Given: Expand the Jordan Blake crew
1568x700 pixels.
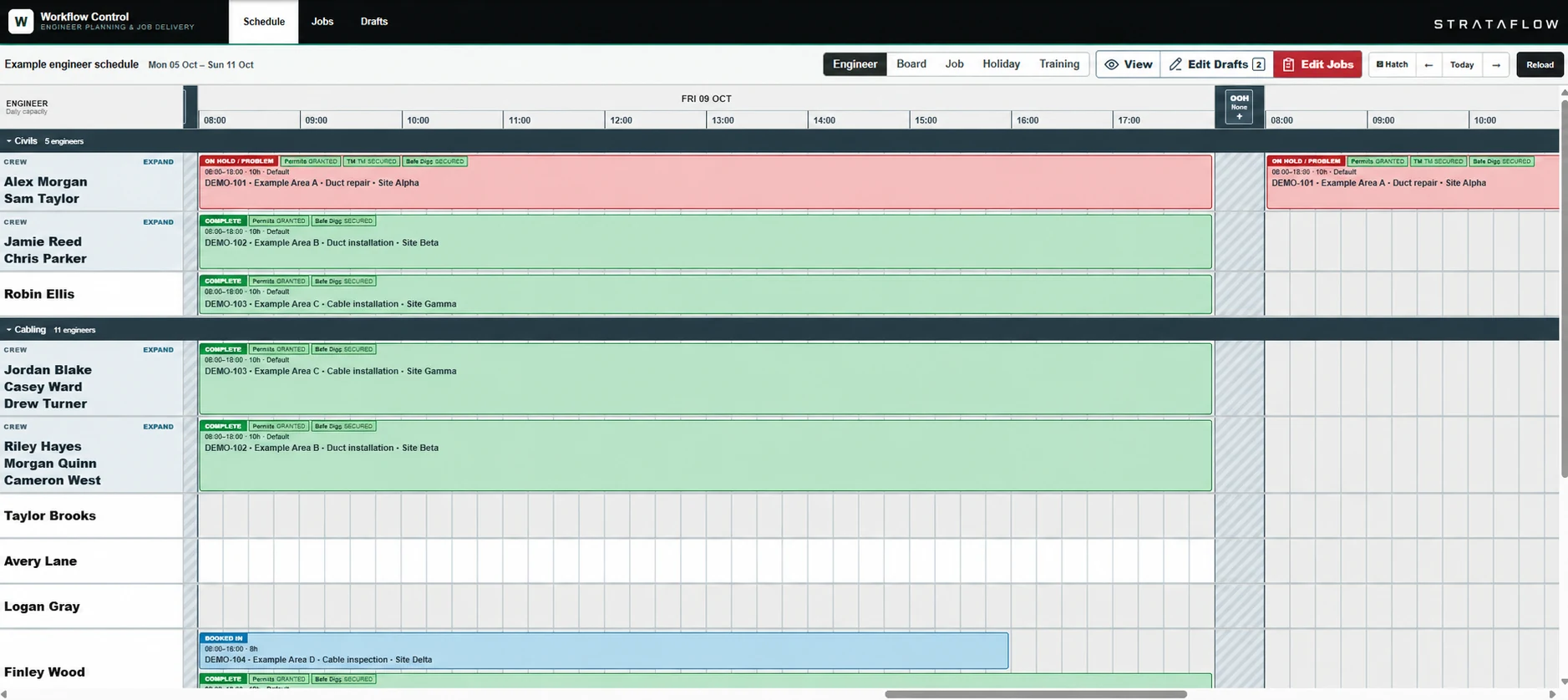Looking at the screenshot, I should [x=158, y=350].
